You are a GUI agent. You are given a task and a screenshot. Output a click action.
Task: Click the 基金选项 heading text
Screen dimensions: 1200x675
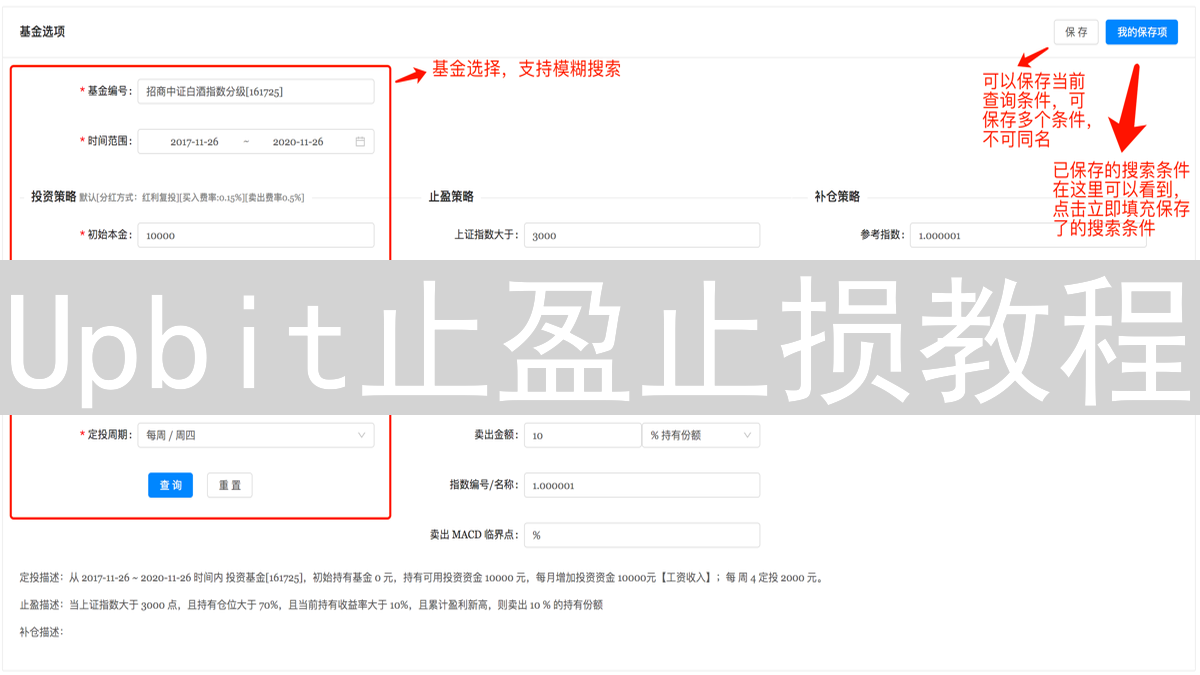(42, 32)
